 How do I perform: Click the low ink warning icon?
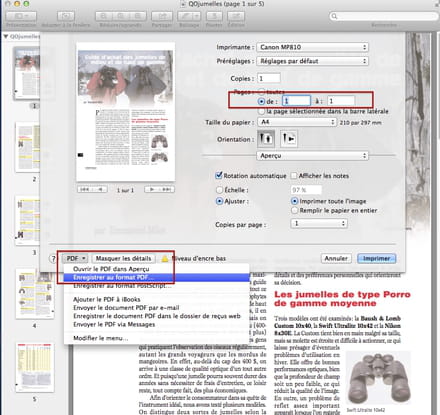click(165, 258)
